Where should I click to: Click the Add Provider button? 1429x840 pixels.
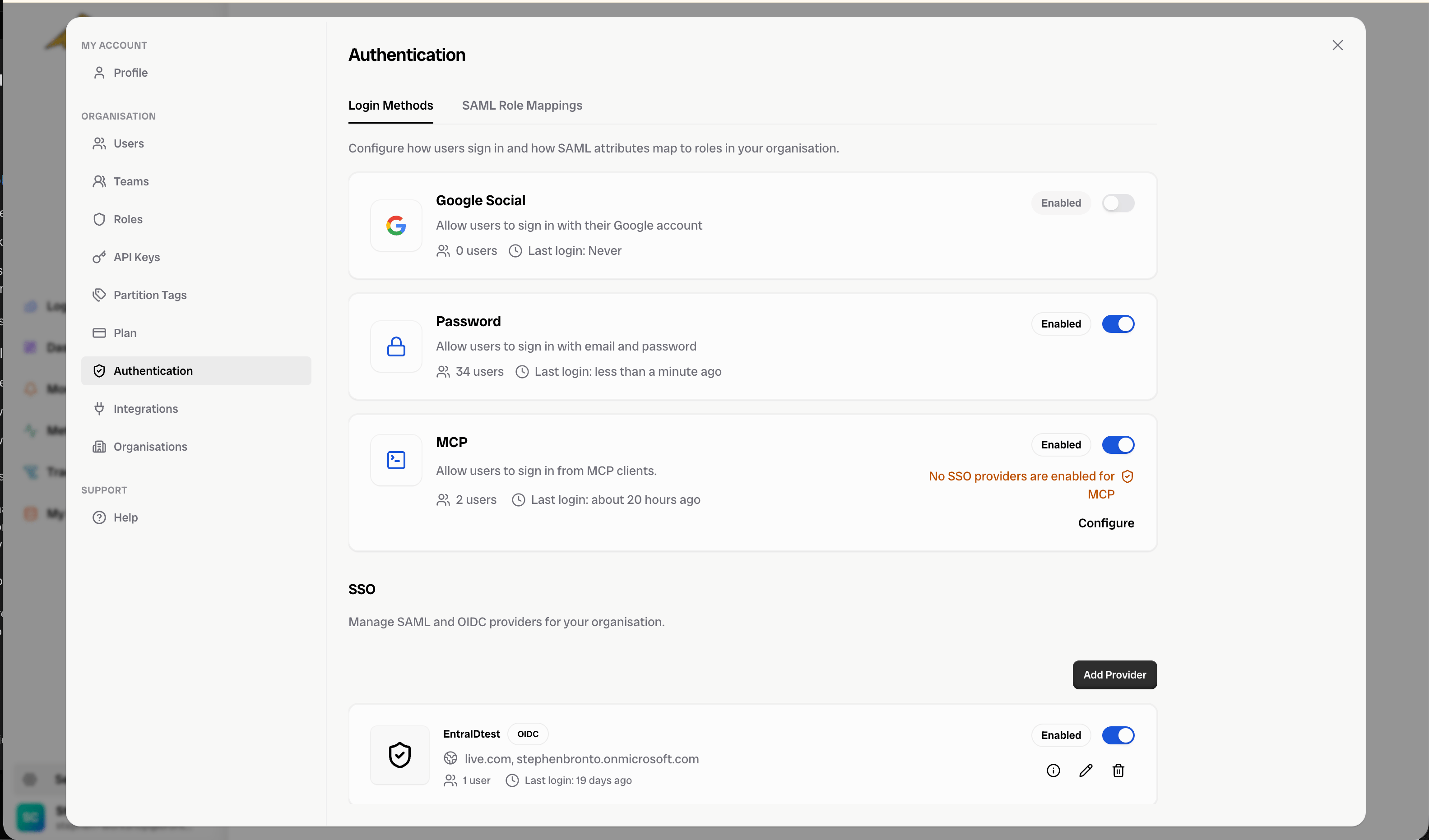(1115, 674)
